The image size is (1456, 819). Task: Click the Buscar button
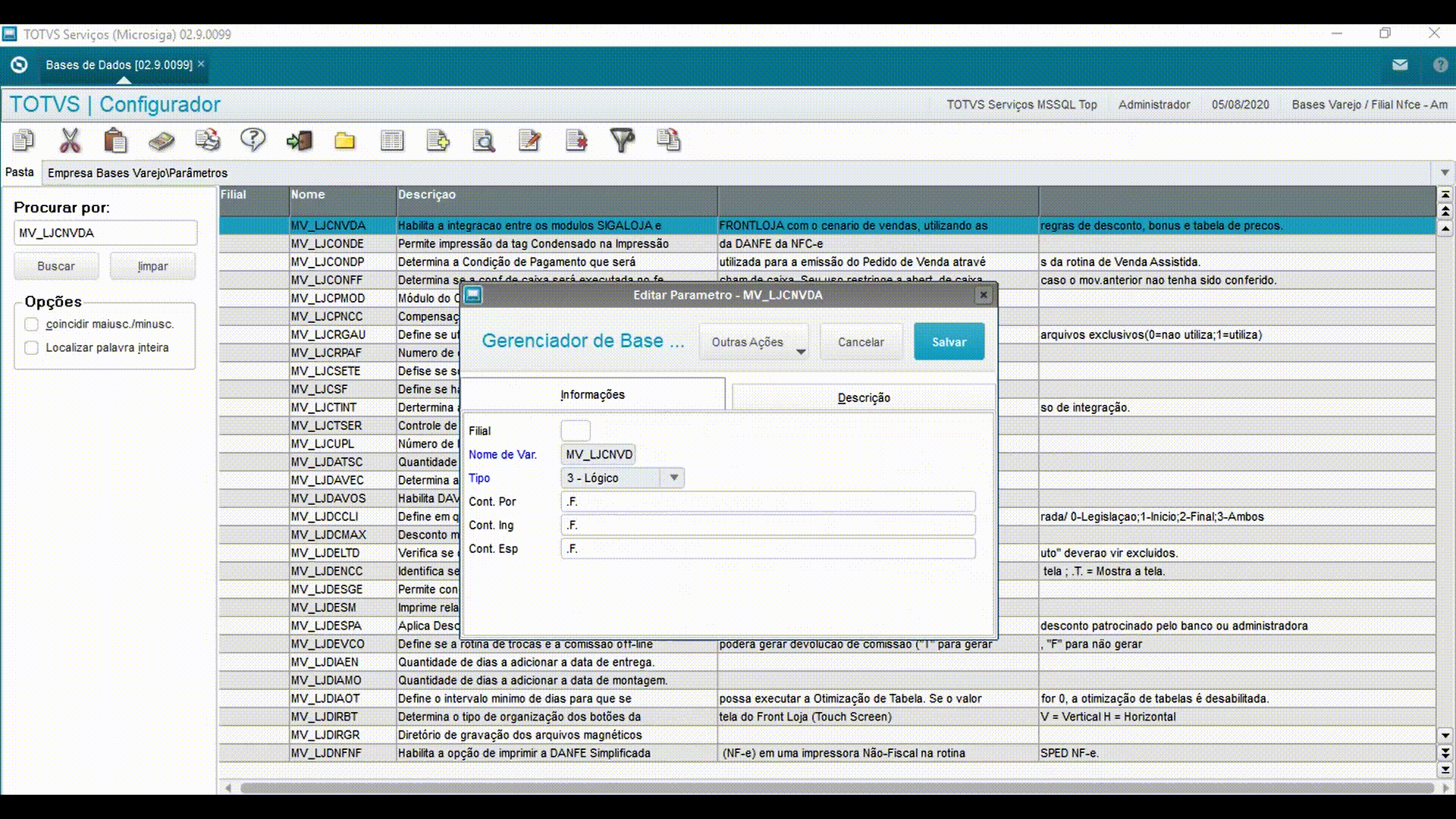click(x=56, y=266)
